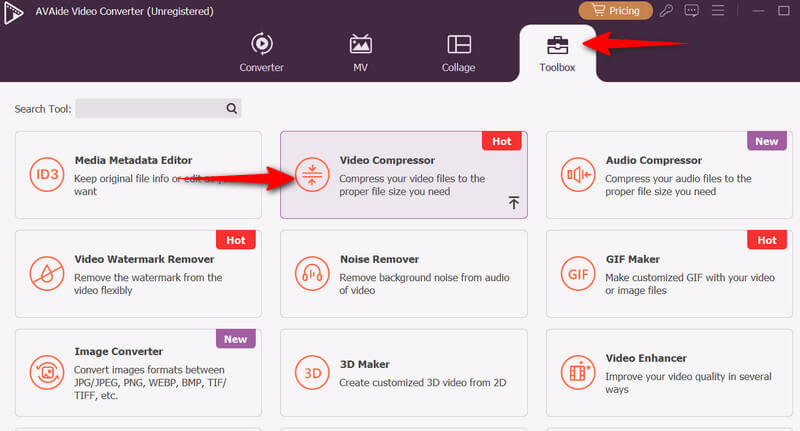Image resolution: width=800 pixels, height=431 pixels.
Task: Click inside the Search Tool field
Action: [x=158, y=108]
